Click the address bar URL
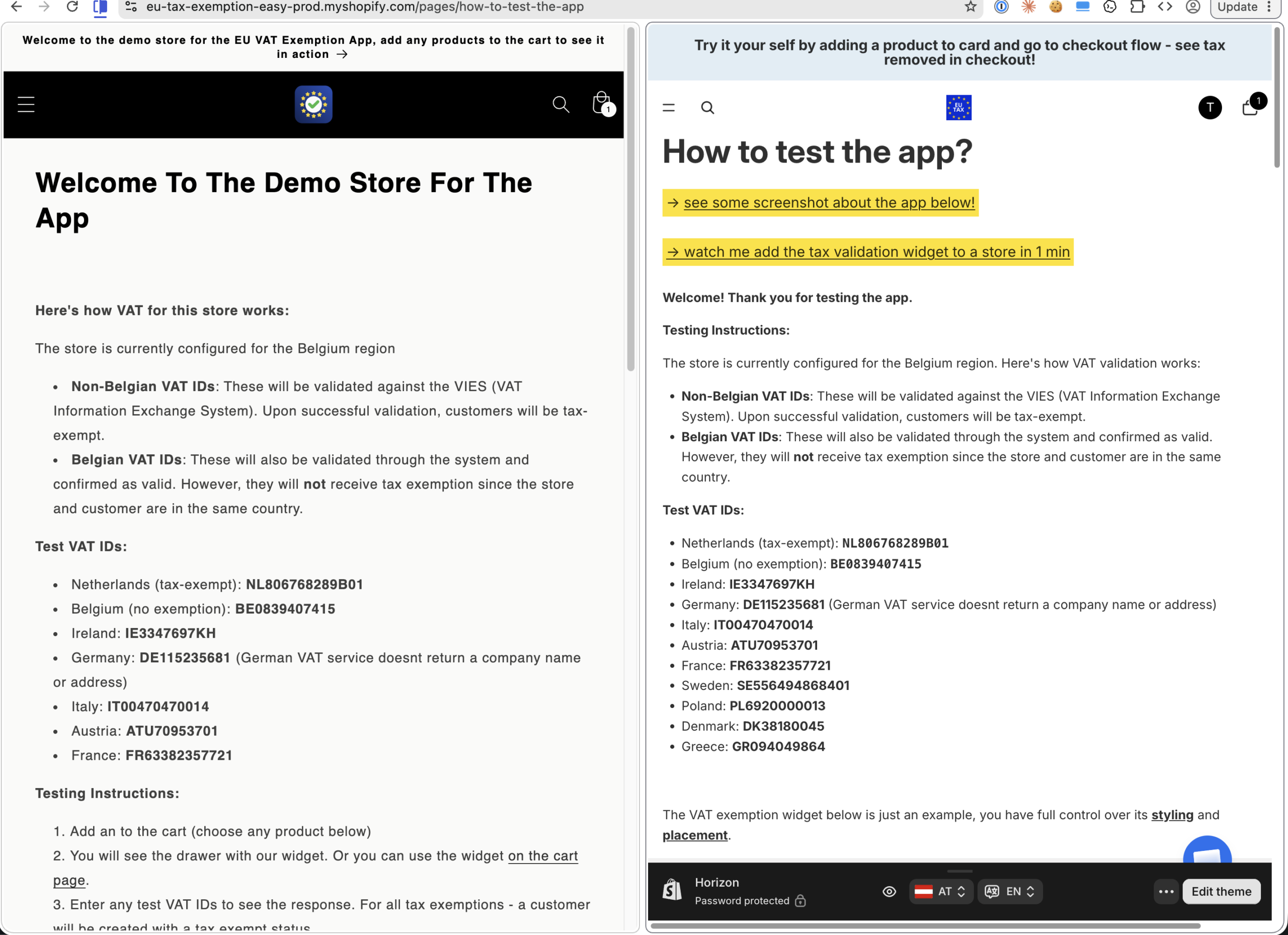The height and width of the screenshot is (935, 1288). point(365,7)
